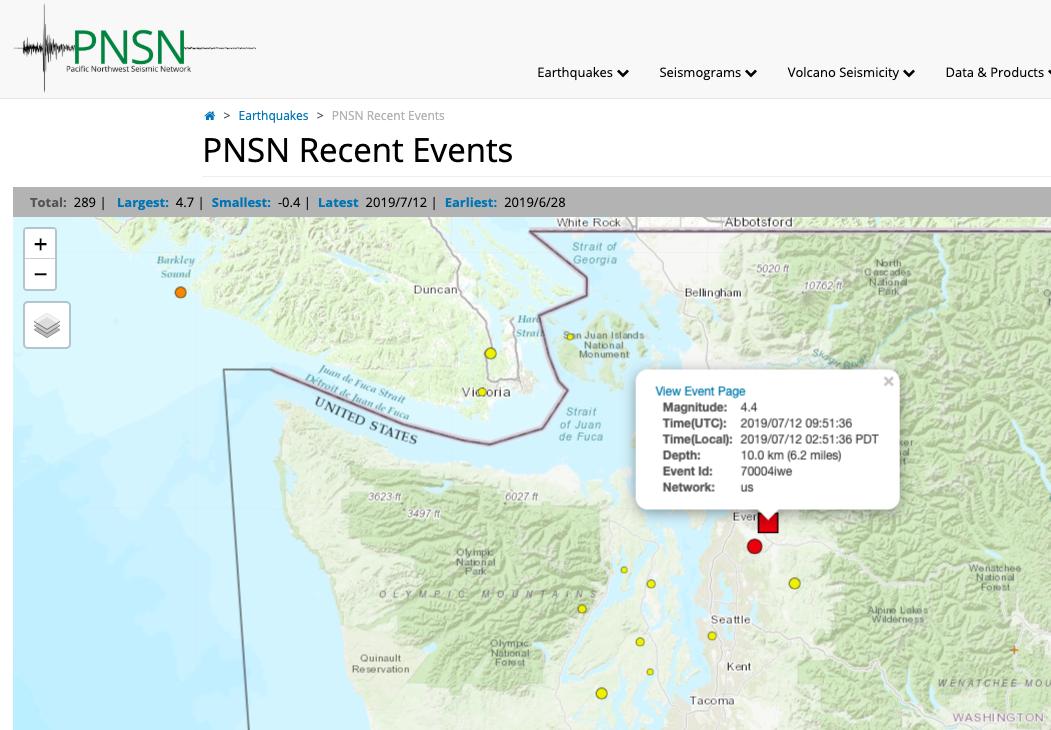Click the yellow marker in San Juan Islands
Viewport: 1051px width, 730px height.
coord(570,336)
